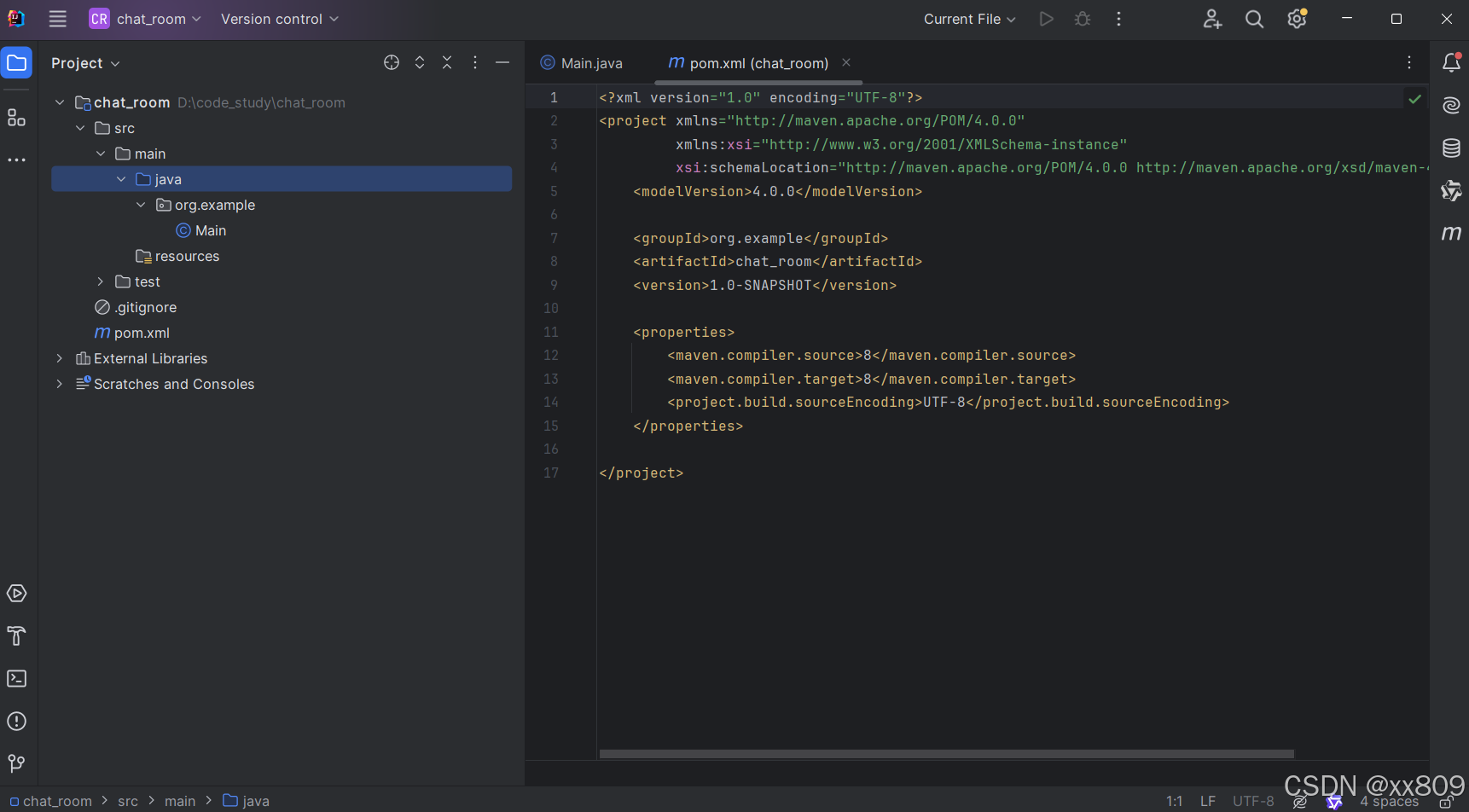
Task: Collapse the chat_room root node
Action: pyautogui.click(x=60, y=102)
